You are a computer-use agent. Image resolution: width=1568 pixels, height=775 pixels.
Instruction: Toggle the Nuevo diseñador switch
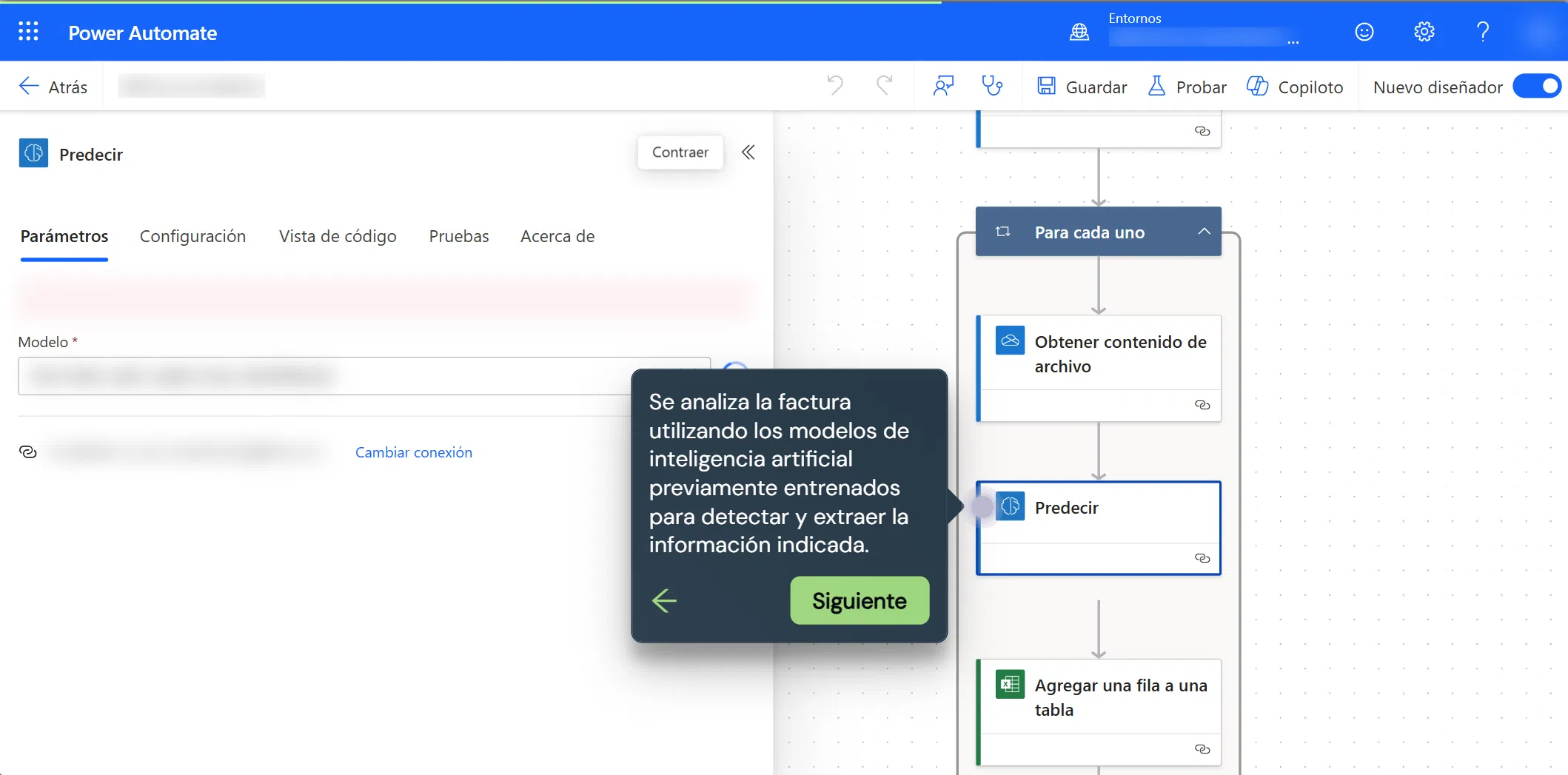pos(1536,87)
